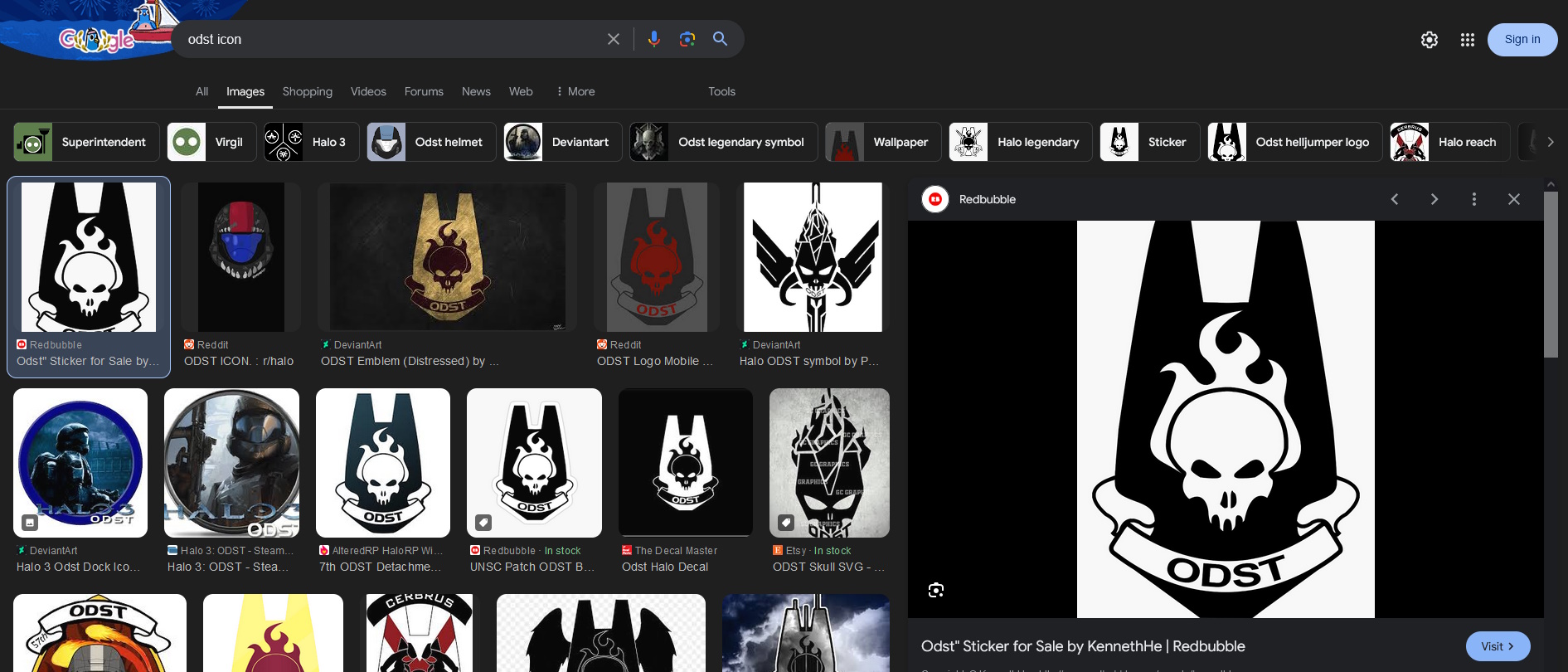This screenshot has width=1568, height=672.
Task: Open Quick Settings gear
Action: click(x=1430, y=40)
